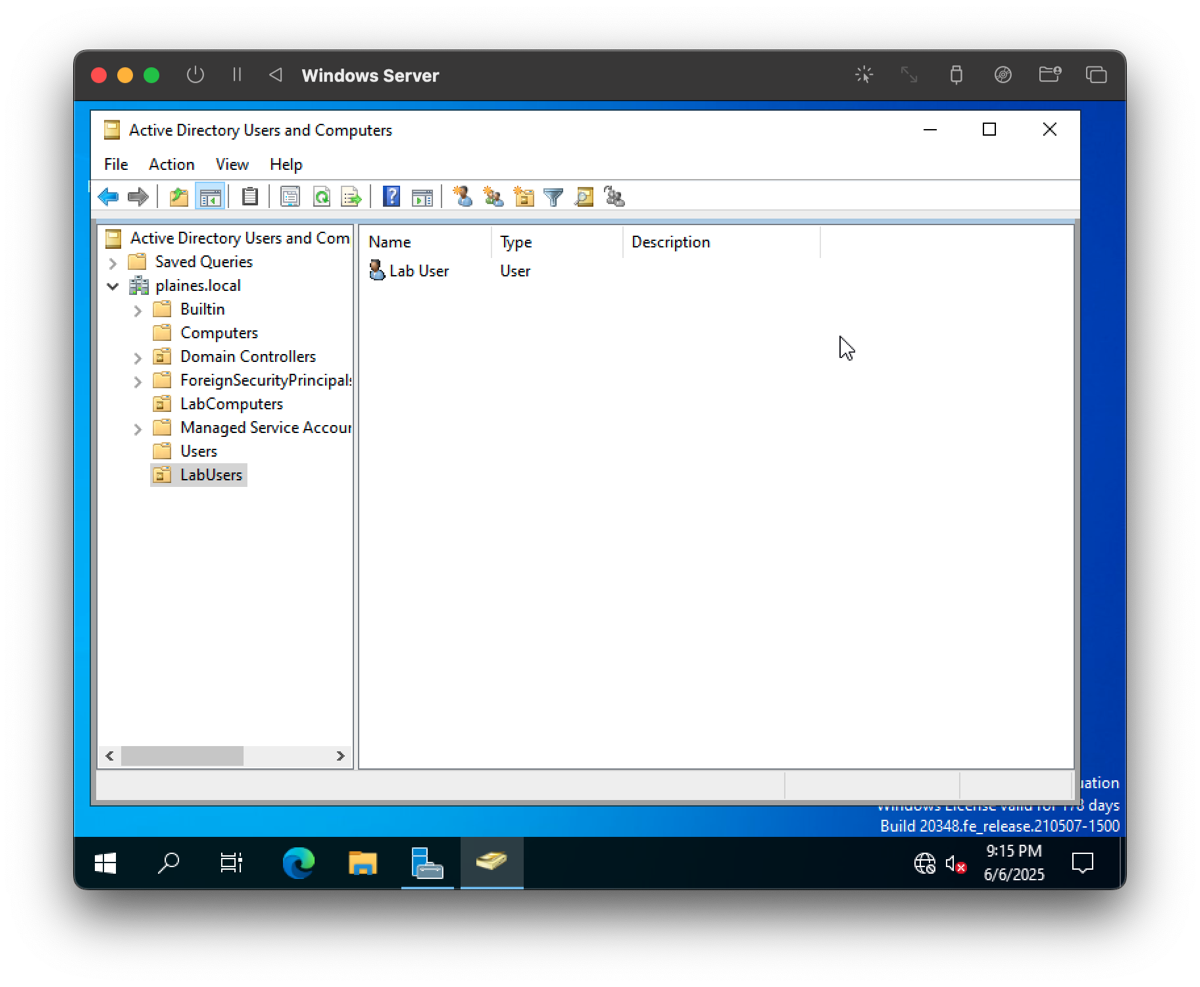Click the VM power icon in the title bar
Image resolution: width=1200 pixels, height=987 pixels.
[x=196, y=75]
